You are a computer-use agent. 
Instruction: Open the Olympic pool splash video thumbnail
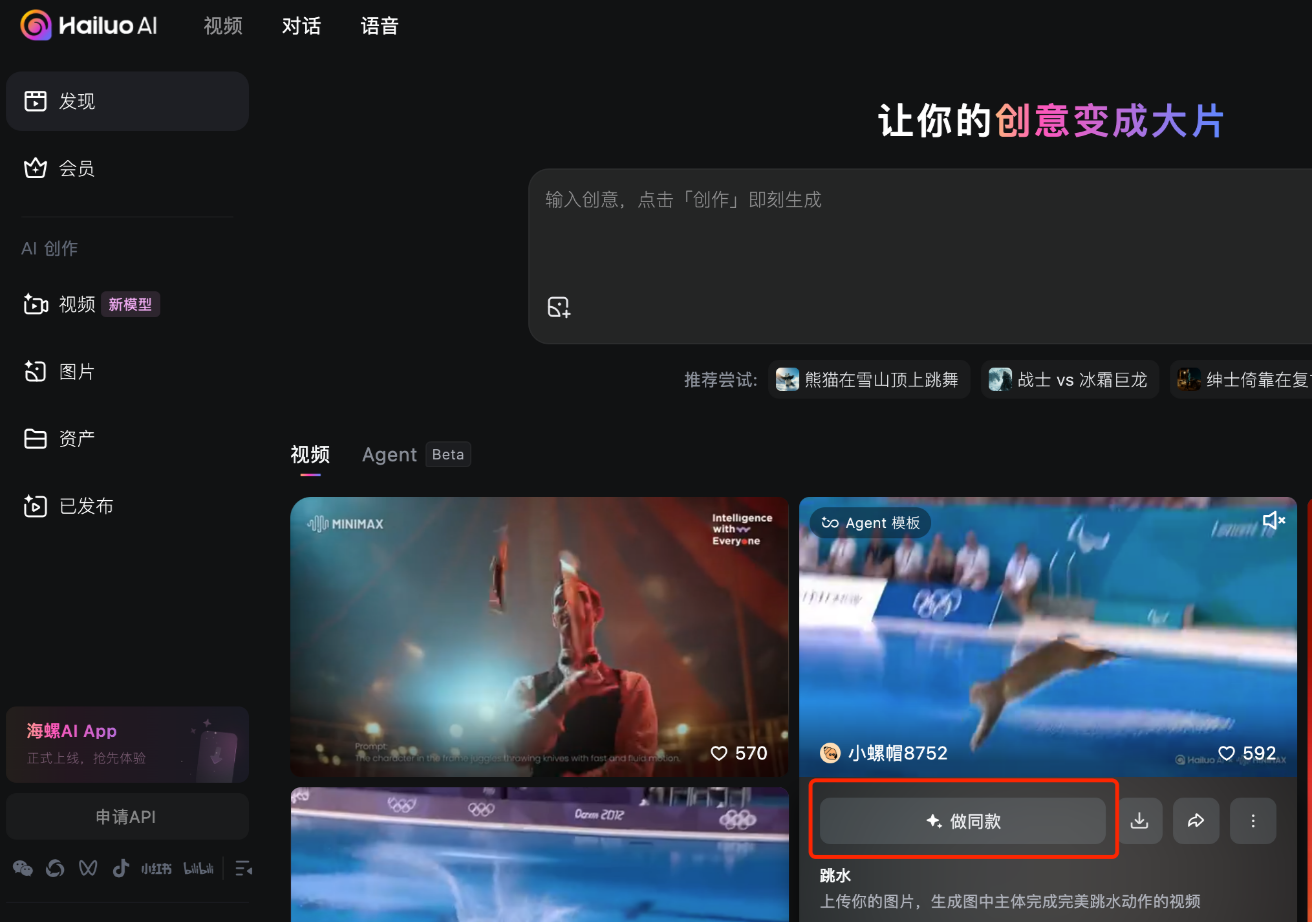click(x=539, y=854)
